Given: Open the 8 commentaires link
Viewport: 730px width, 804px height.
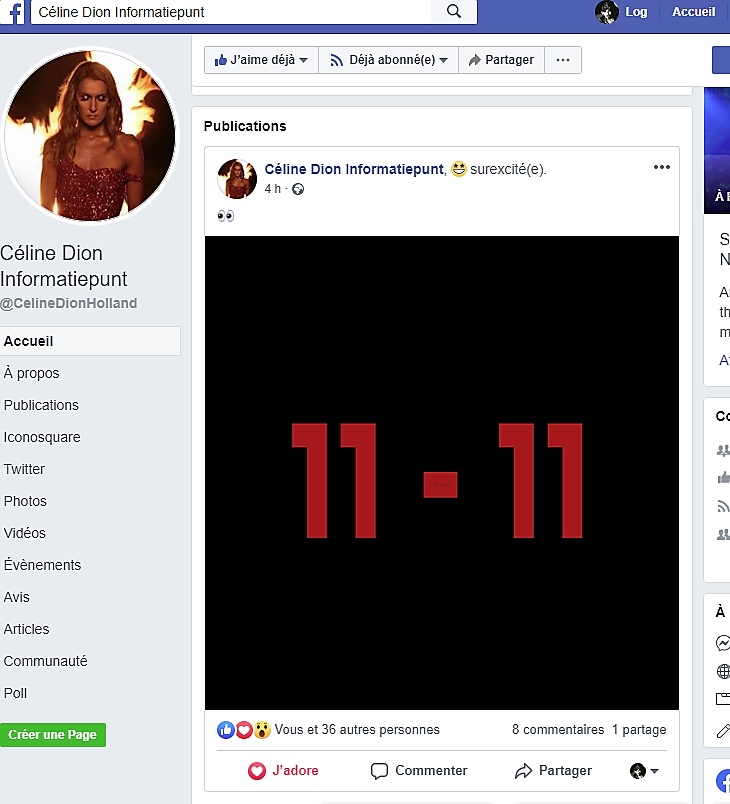Looking at the screenshot, I should [557, 730].
